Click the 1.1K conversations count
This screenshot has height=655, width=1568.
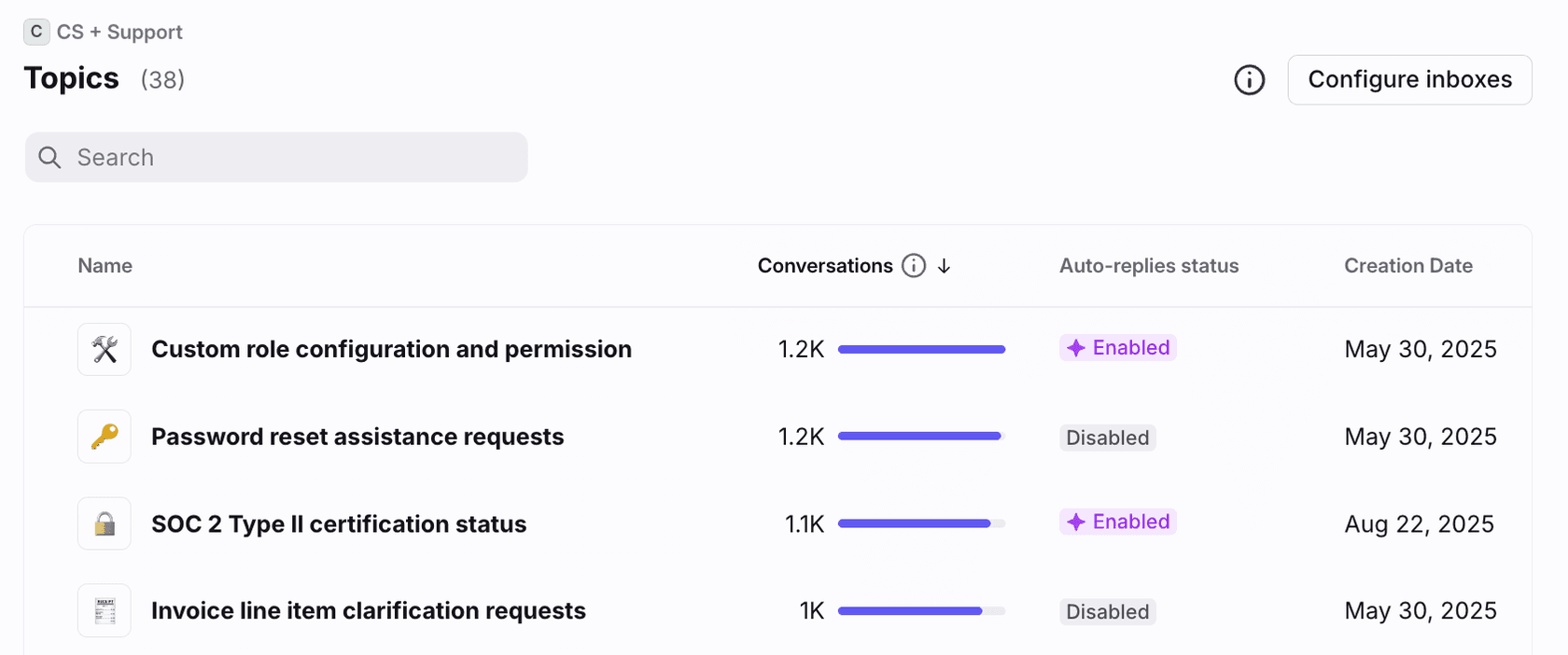[805, 524]
